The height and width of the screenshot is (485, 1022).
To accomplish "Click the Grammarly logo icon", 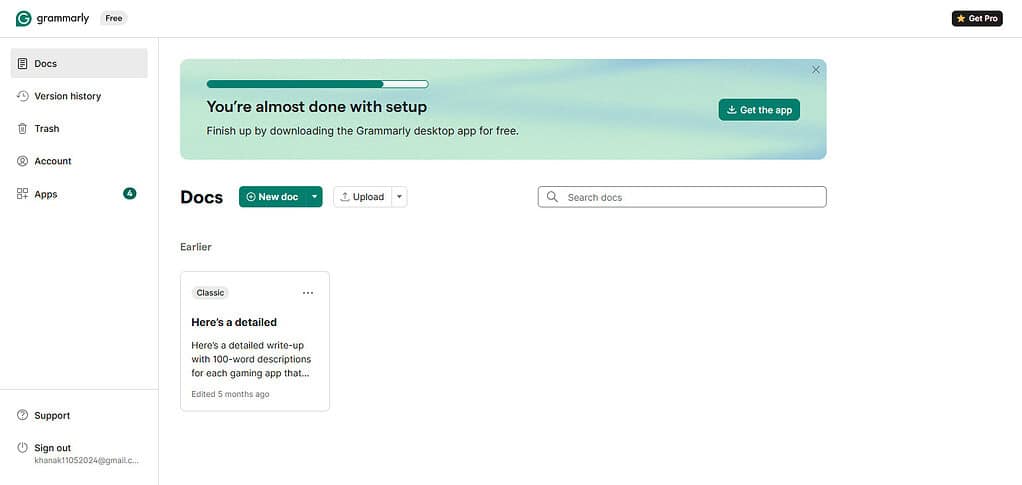I will coord(23,18).
